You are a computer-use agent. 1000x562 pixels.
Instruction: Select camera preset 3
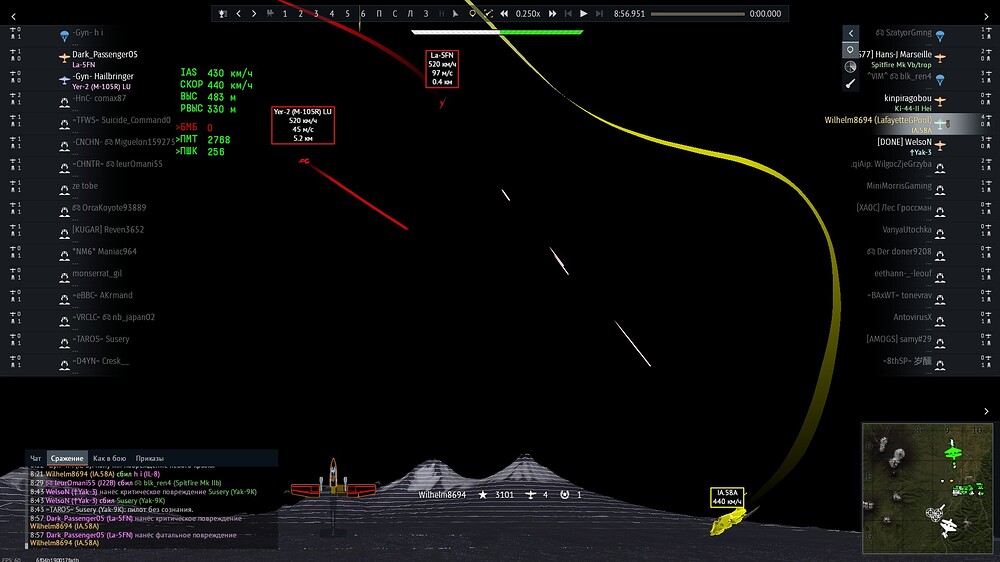[x=316, y=13]
